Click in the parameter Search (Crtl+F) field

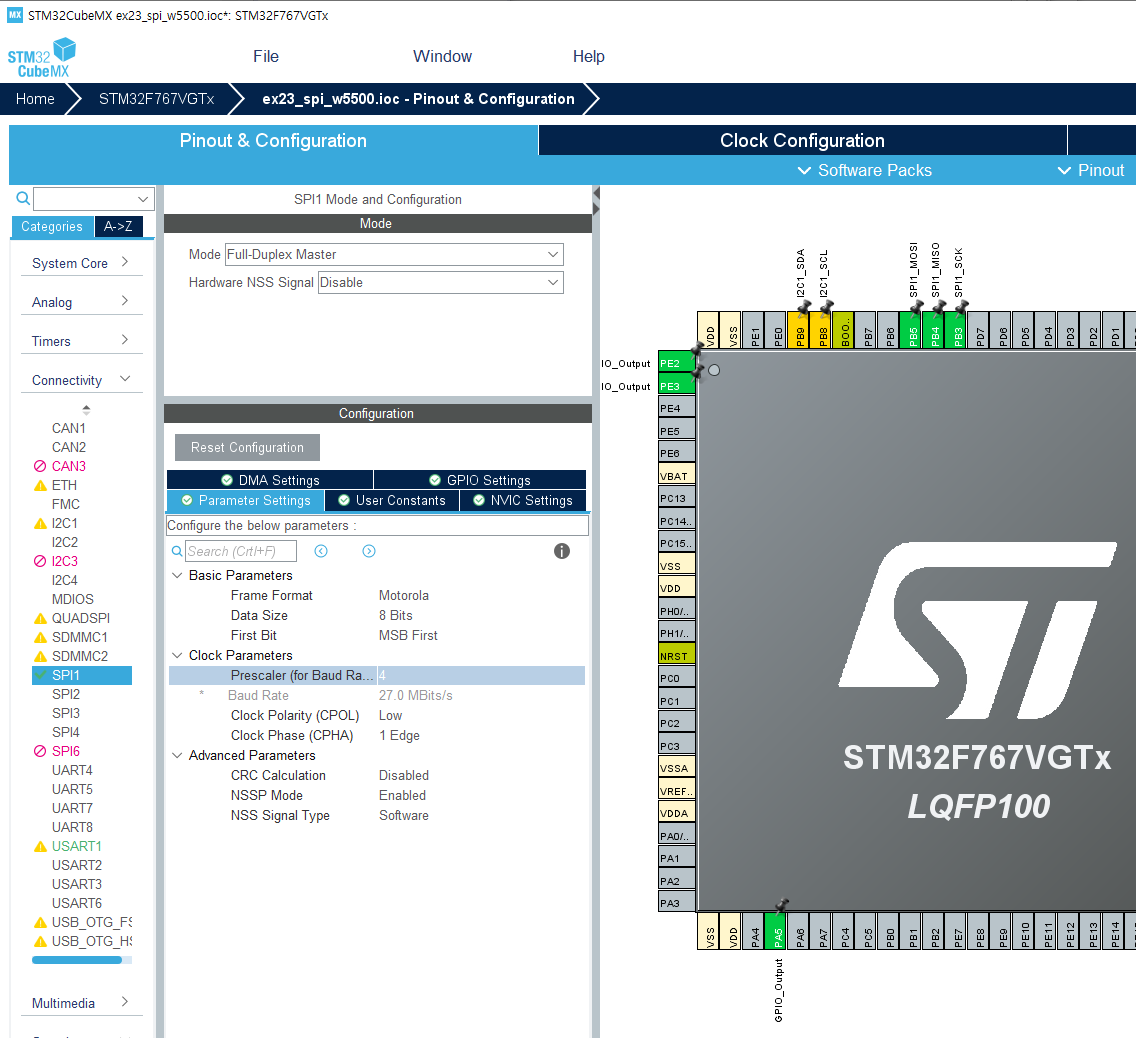click(x=241, y=551)
